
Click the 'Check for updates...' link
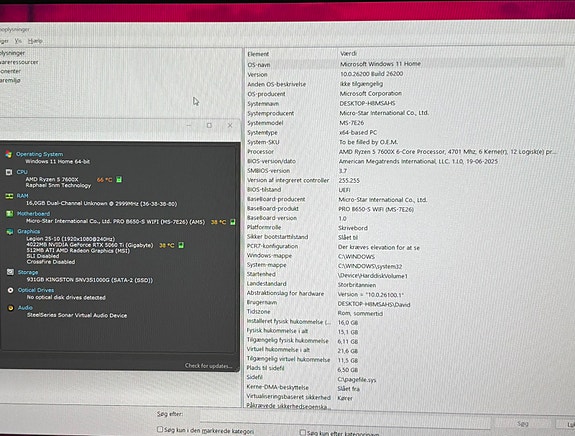208,366
